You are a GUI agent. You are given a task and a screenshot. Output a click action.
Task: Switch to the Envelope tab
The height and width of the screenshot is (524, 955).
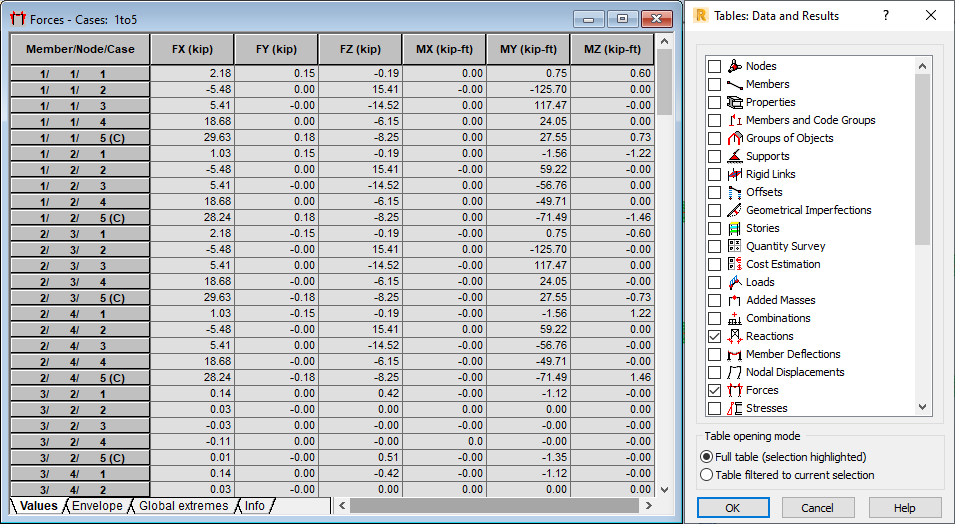pyautogui.click(x=97, y=506)
